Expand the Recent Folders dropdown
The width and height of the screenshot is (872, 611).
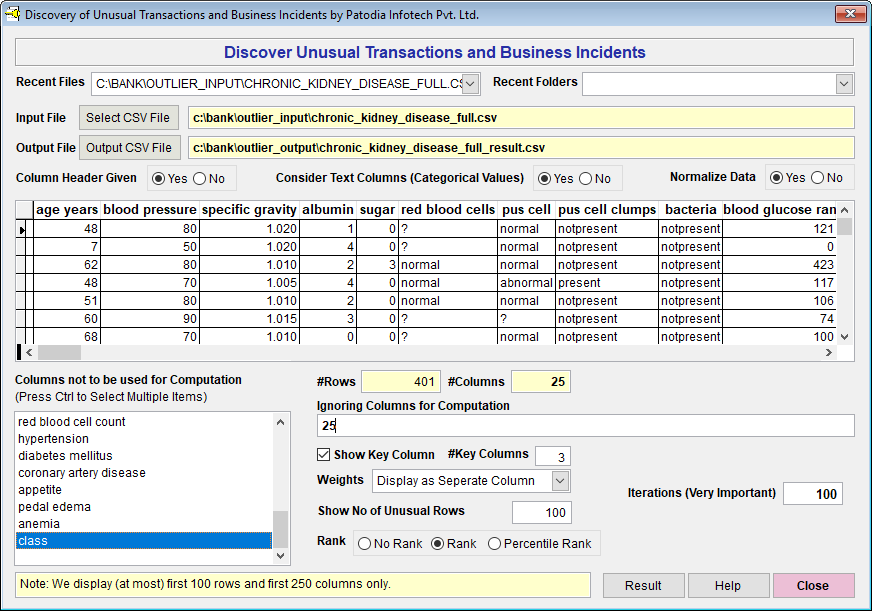point(844,84)
